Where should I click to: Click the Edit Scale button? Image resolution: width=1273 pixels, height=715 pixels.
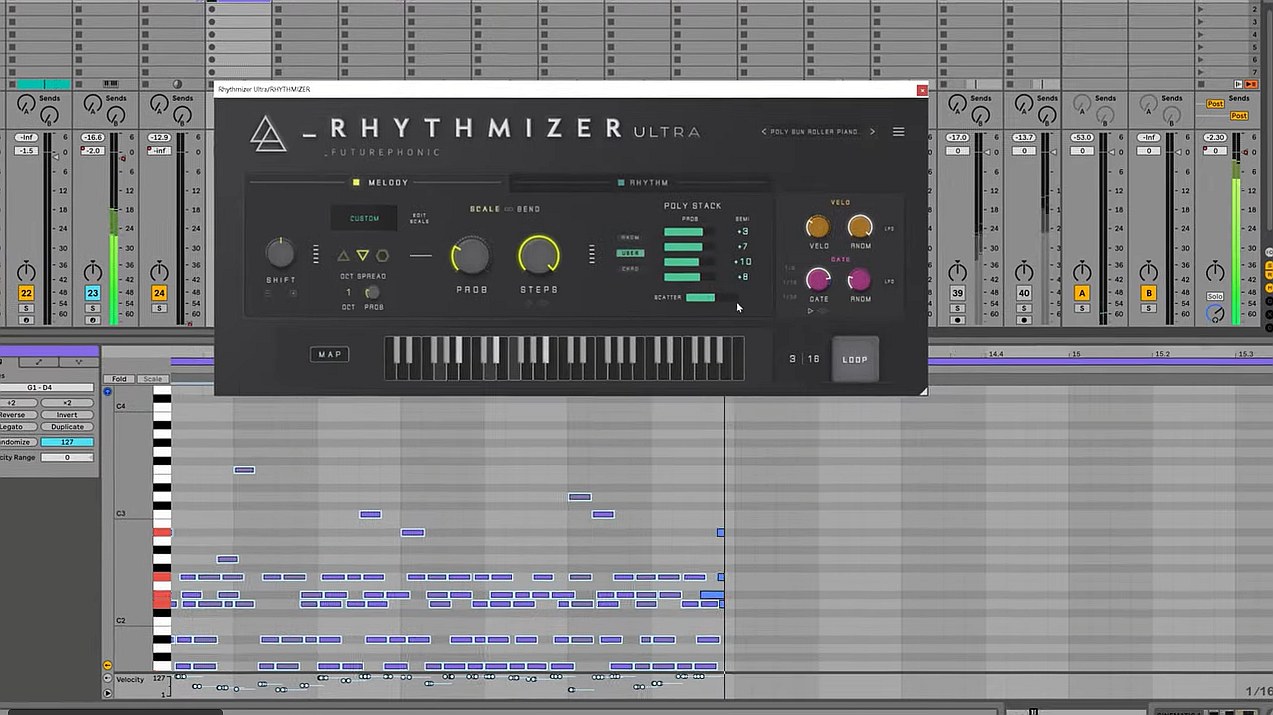(x=419, y=218)
